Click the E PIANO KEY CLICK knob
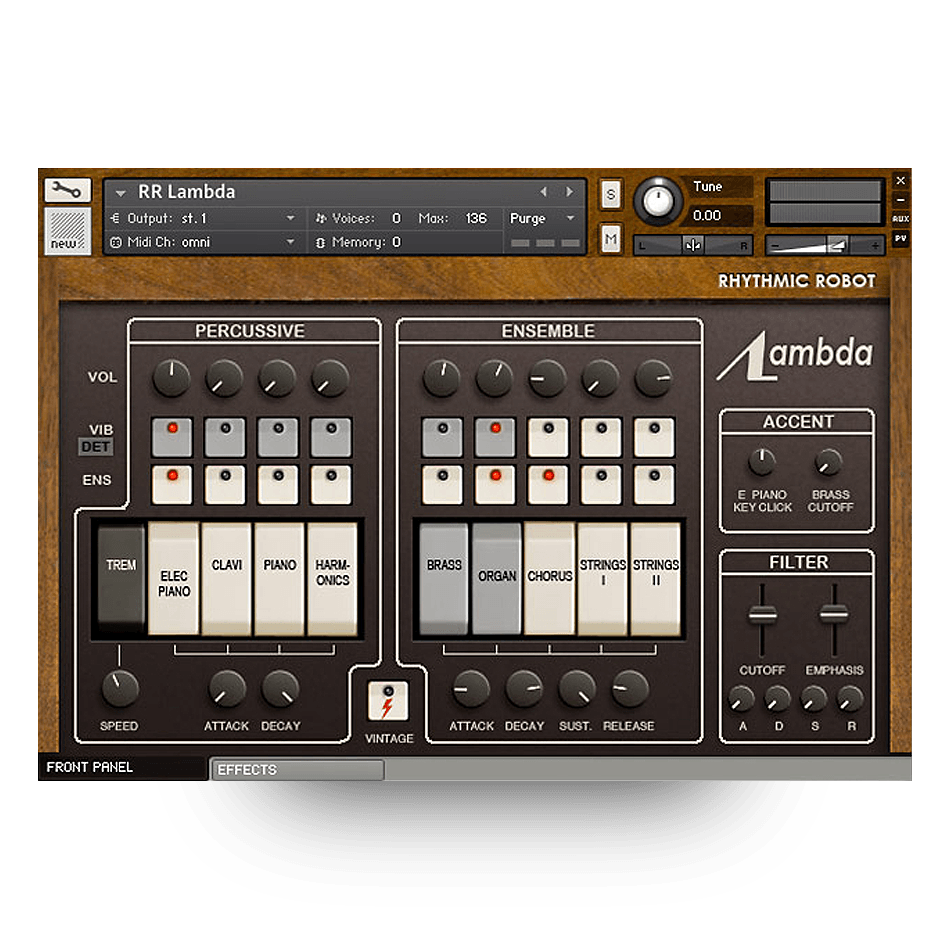Image resolution: width=950 pixels, height=950 pixels. [762, 462]
